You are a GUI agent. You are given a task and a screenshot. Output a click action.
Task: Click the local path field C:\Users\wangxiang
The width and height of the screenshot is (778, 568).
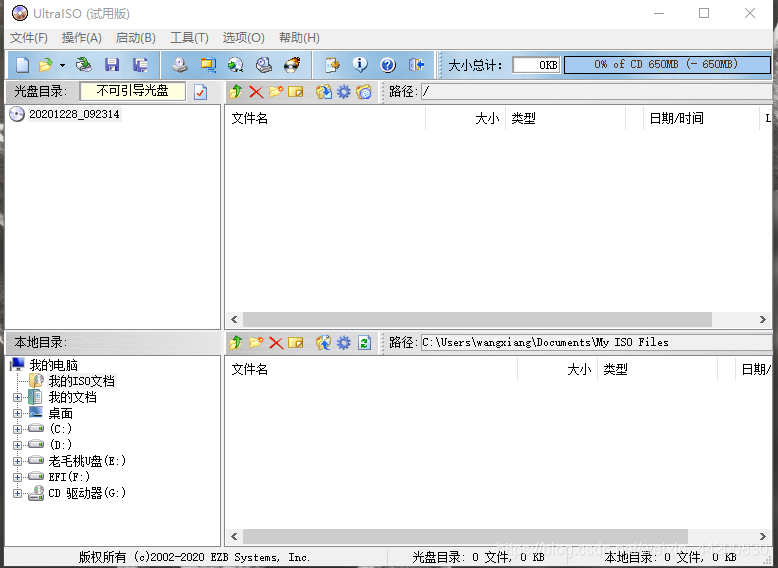point(596,342)
